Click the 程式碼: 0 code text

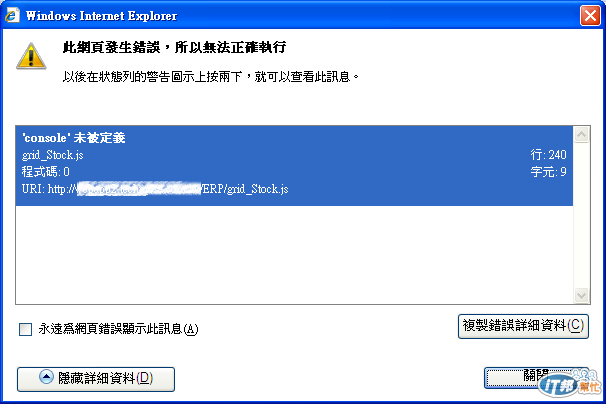pos(46,172)
